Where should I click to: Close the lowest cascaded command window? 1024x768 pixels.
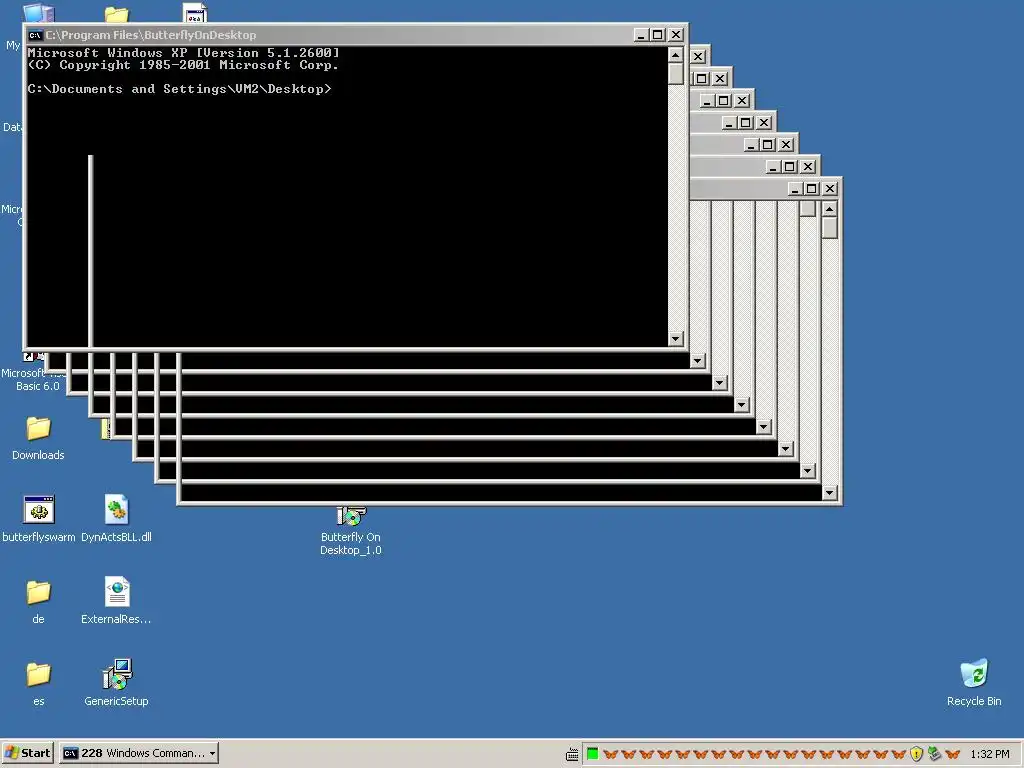[829, 189]
